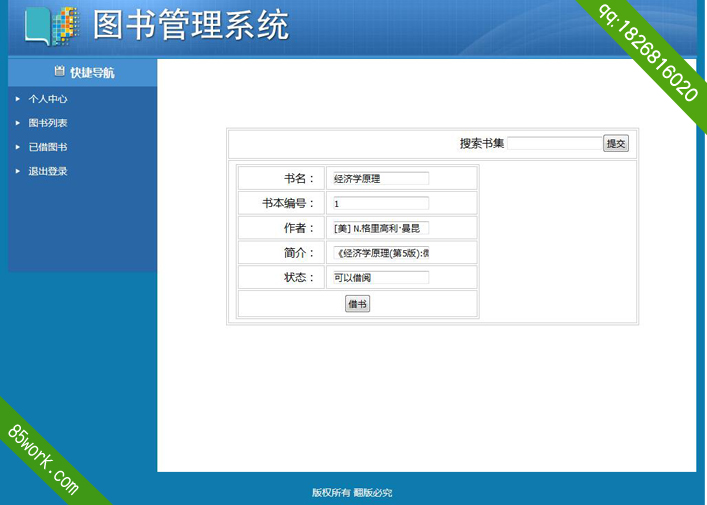Screen dimensions: 707x505
Task: Click the arrow bullet beside 个人中心
Action: (18, 99)
